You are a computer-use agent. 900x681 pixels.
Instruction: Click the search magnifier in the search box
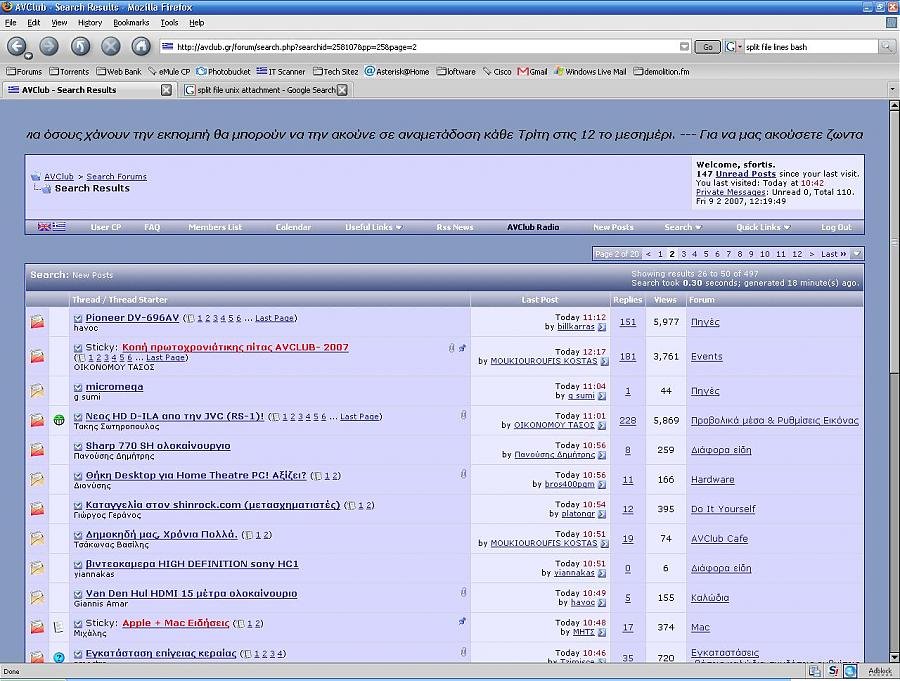pyautogui.click(x=886, y=47)
